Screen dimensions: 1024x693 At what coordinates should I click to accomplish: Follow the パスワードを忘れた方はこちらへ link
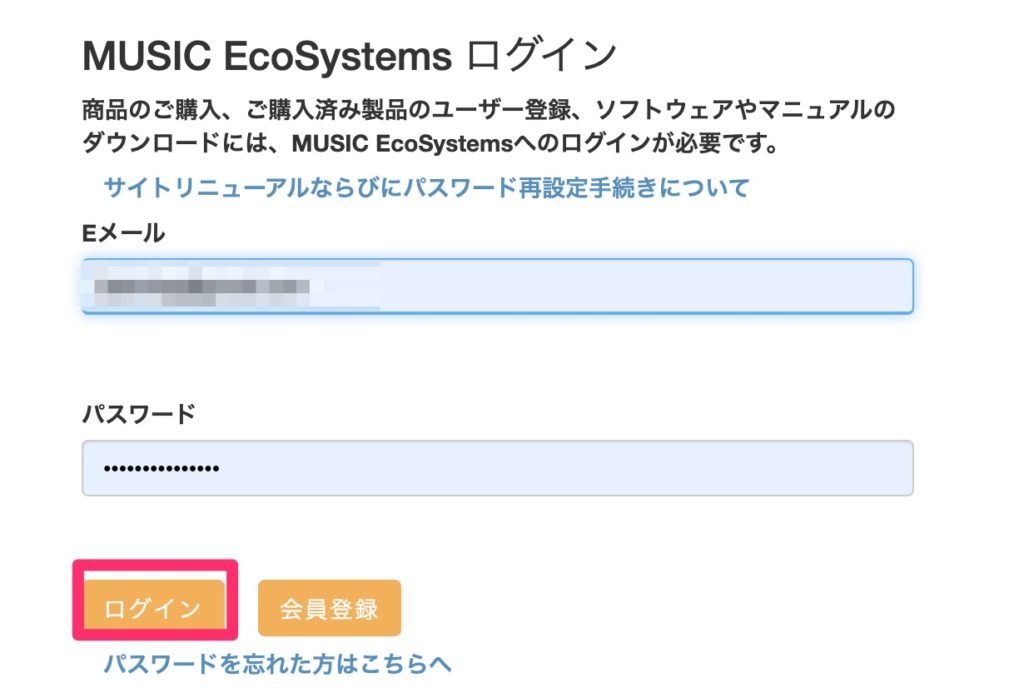tap(278, 663)
